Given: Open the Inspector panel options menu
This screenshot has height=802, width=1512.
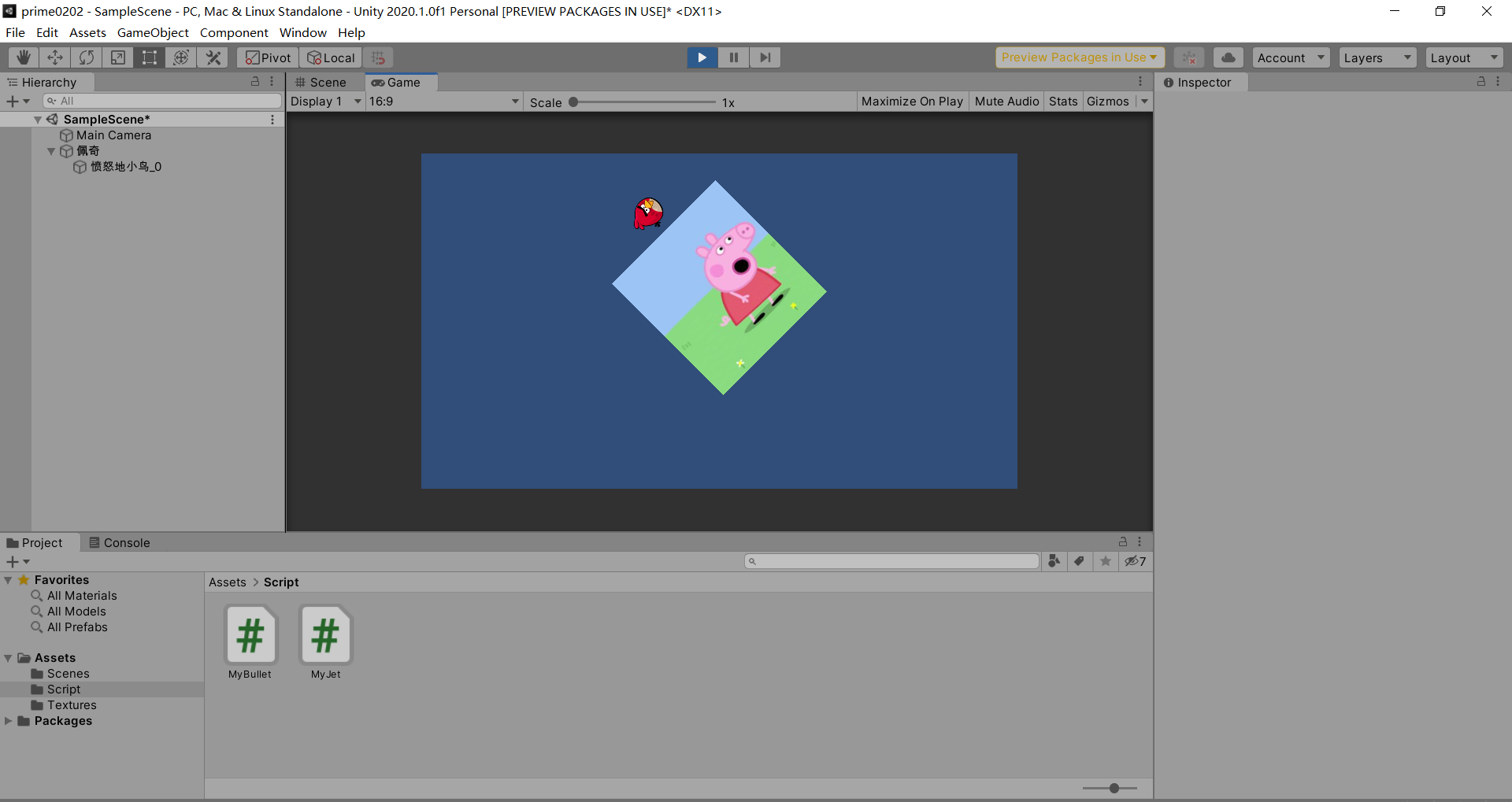Looking at the screenshot, I should (1498, 81).
